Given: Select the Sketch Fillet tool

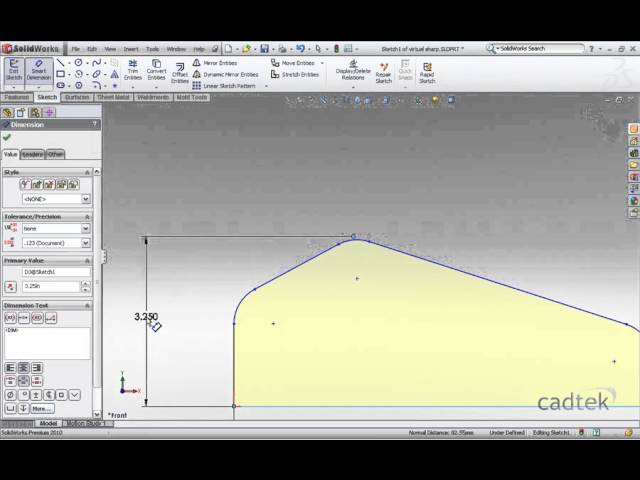Looking at the screenshot, I should [x=96, y=85].
